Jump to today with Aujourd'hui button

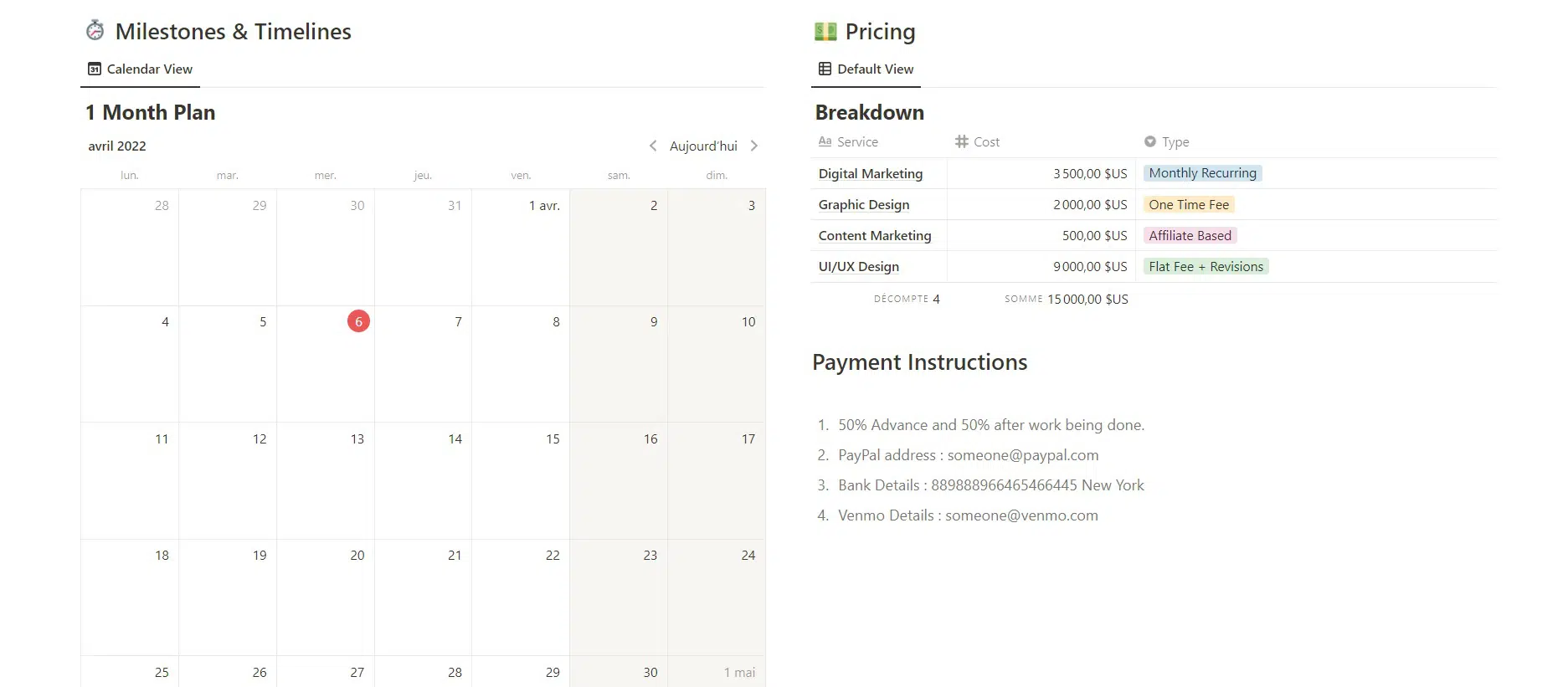703,146
